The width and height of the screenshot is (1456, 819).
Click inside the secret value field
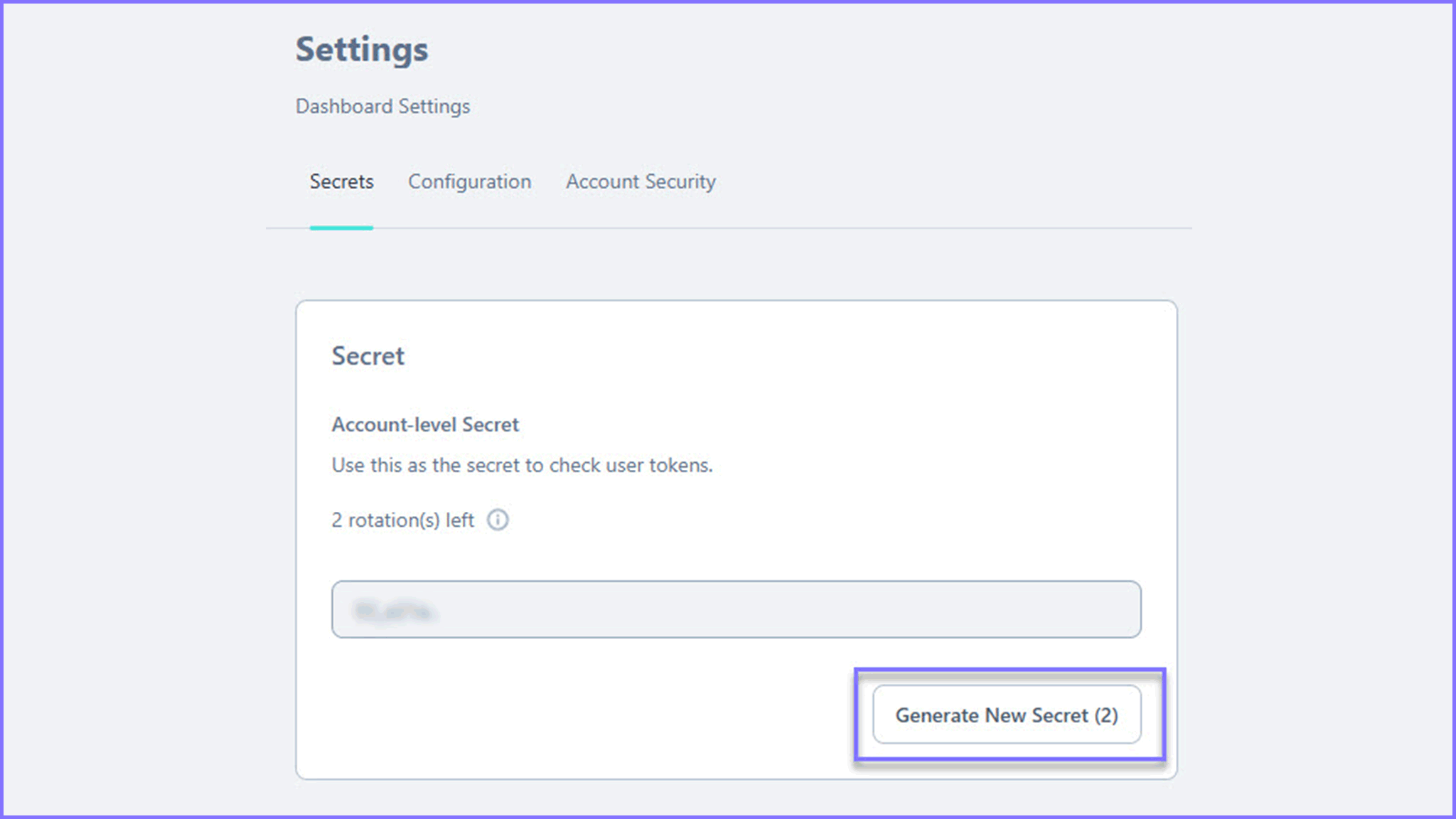pyautogui.click(x=736, y=609)
